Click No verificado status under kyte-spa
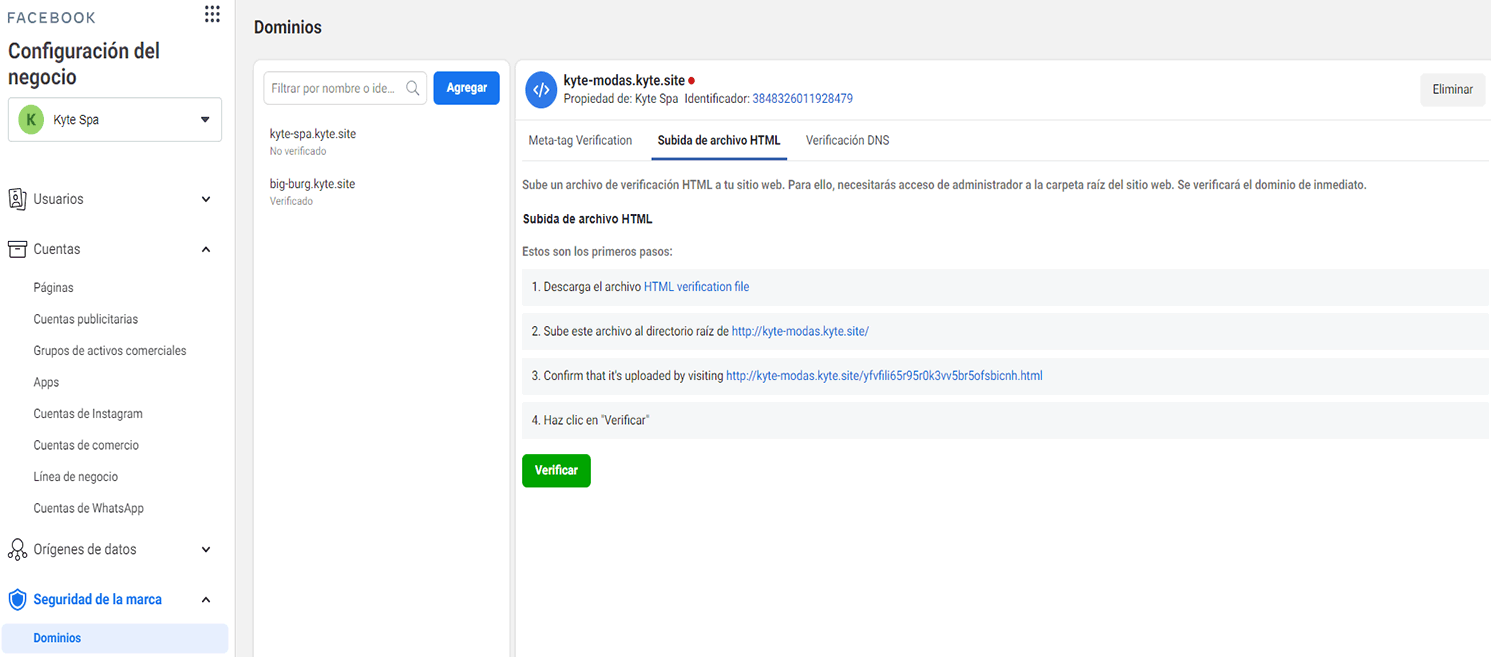Image resolution: width=1491 pixels, height=657 pixels. pos(298,152)
